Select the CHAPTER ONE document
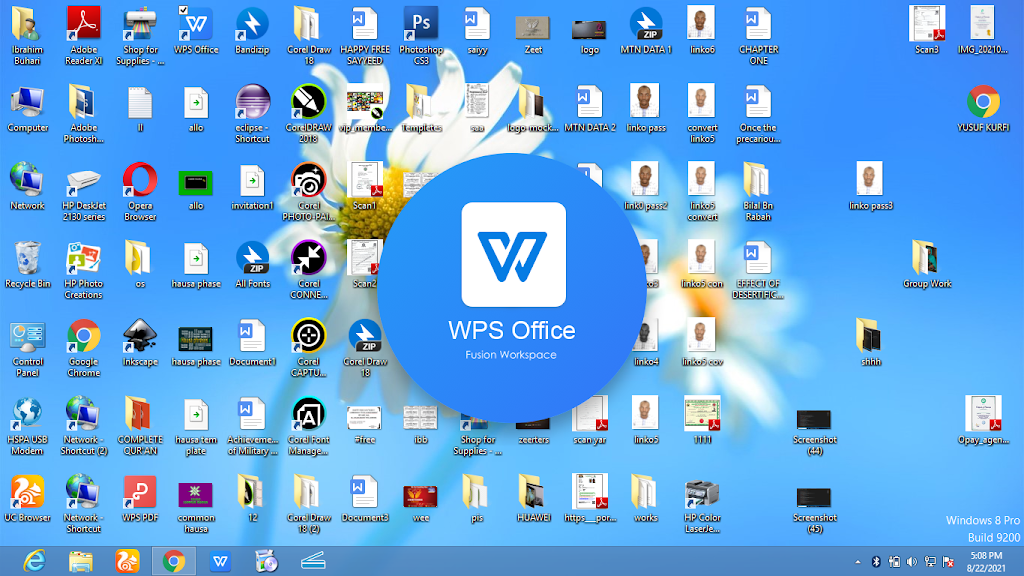Image resolution: width=1024 pixels, height=576 pixels. click(x=758, y=25)
